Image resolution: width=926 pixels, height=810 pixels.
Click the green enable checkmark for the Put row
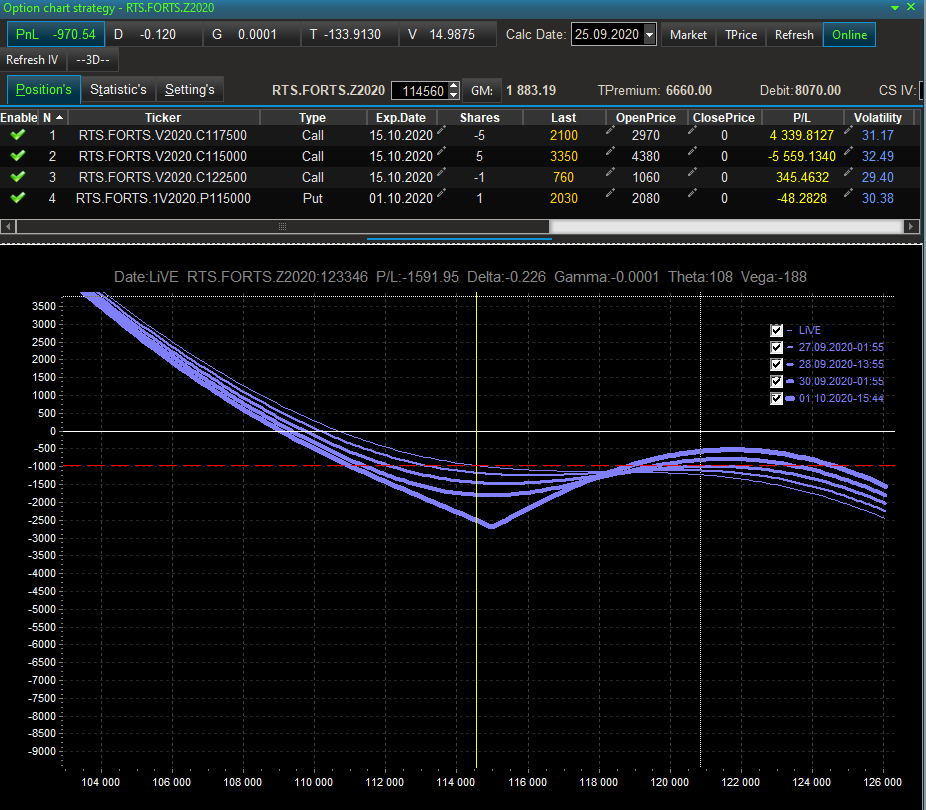pos(17,198)
